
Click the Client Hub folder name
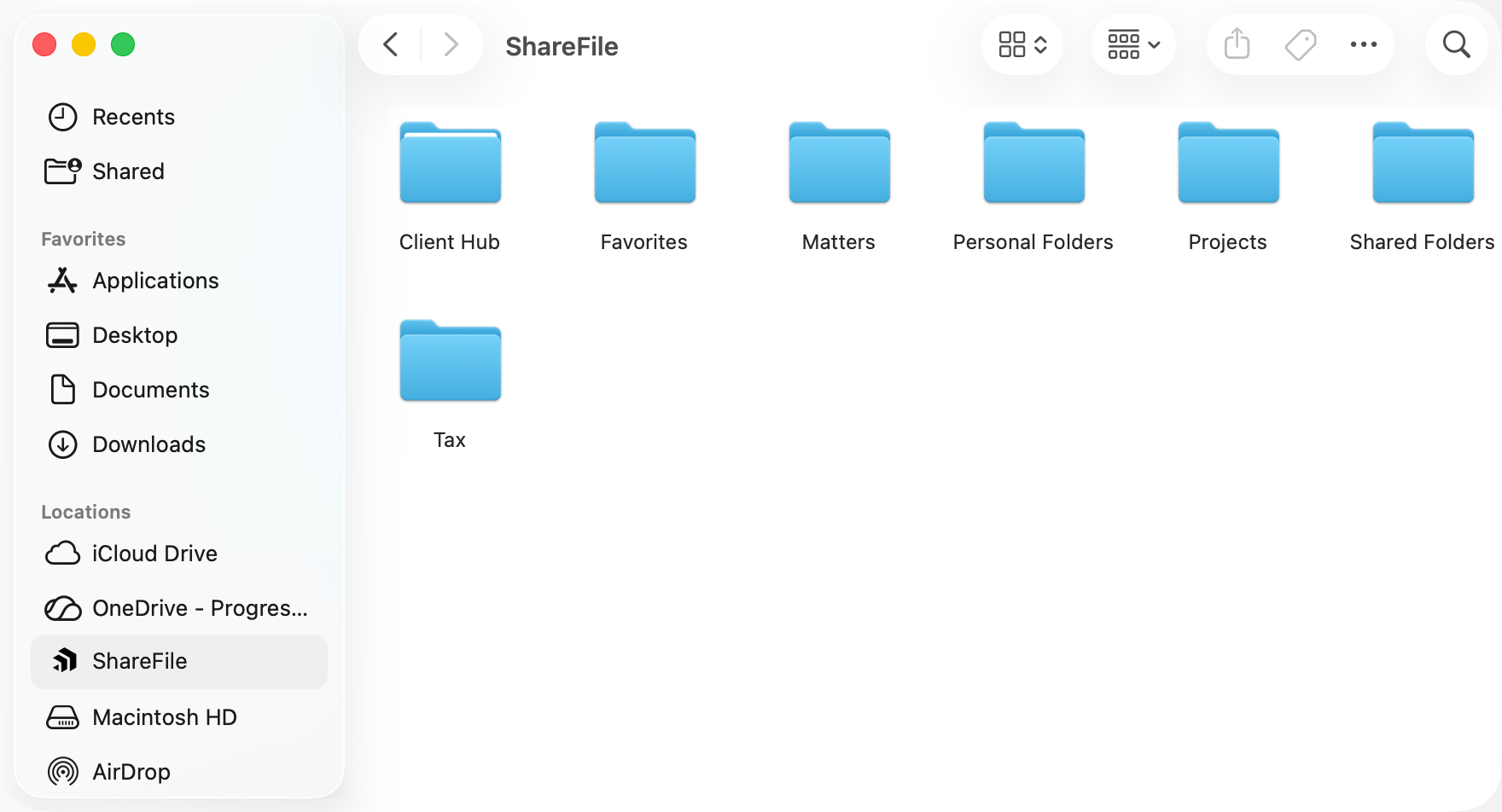[x=450, y=242]
